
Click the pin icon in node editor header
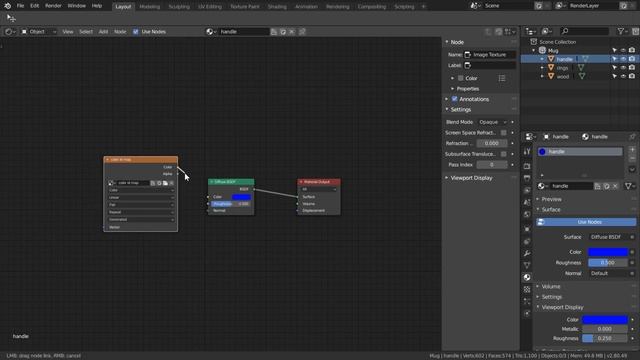click(302, 31)
